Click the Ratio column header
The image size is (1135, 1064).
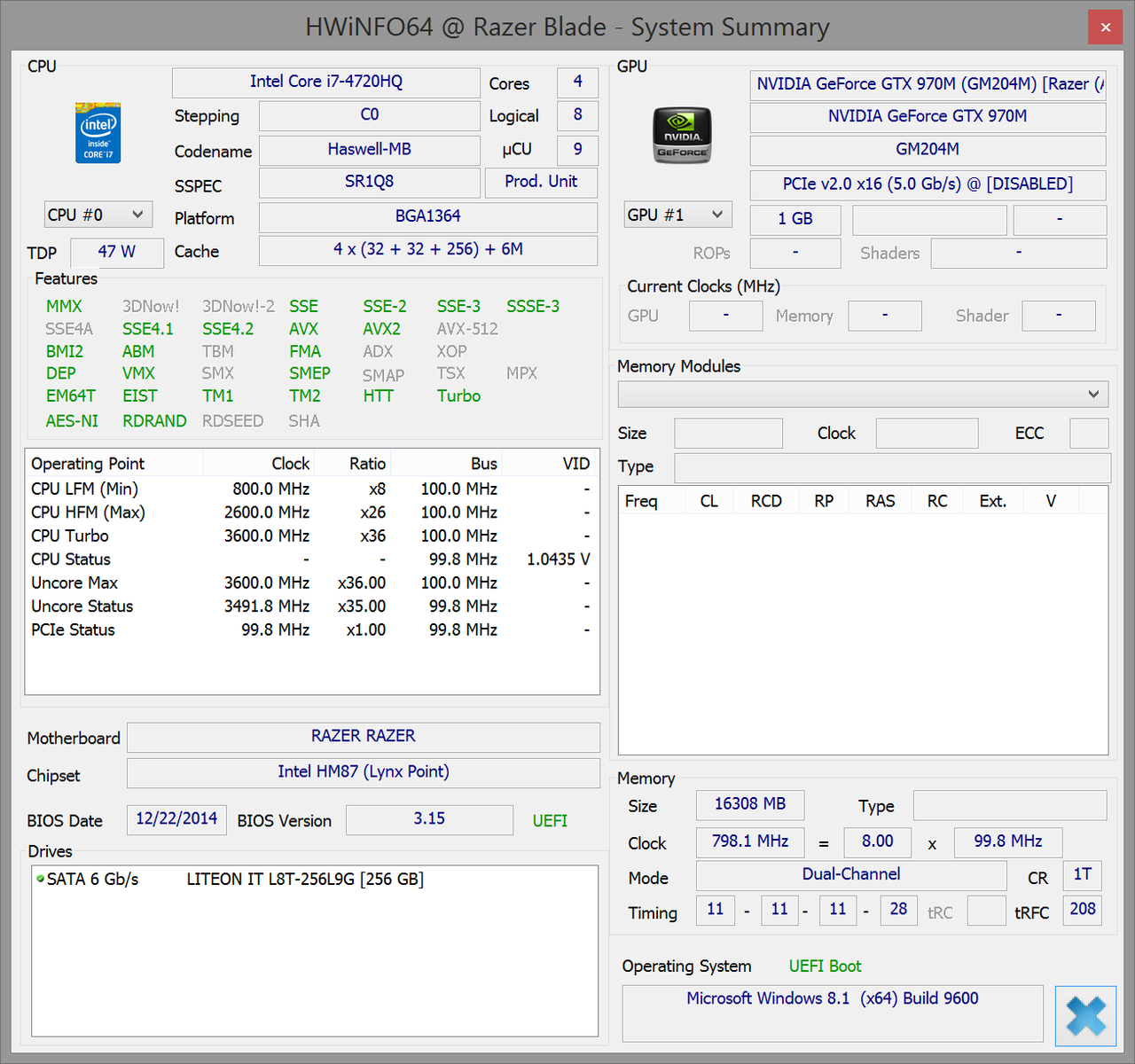coord(355,464)
